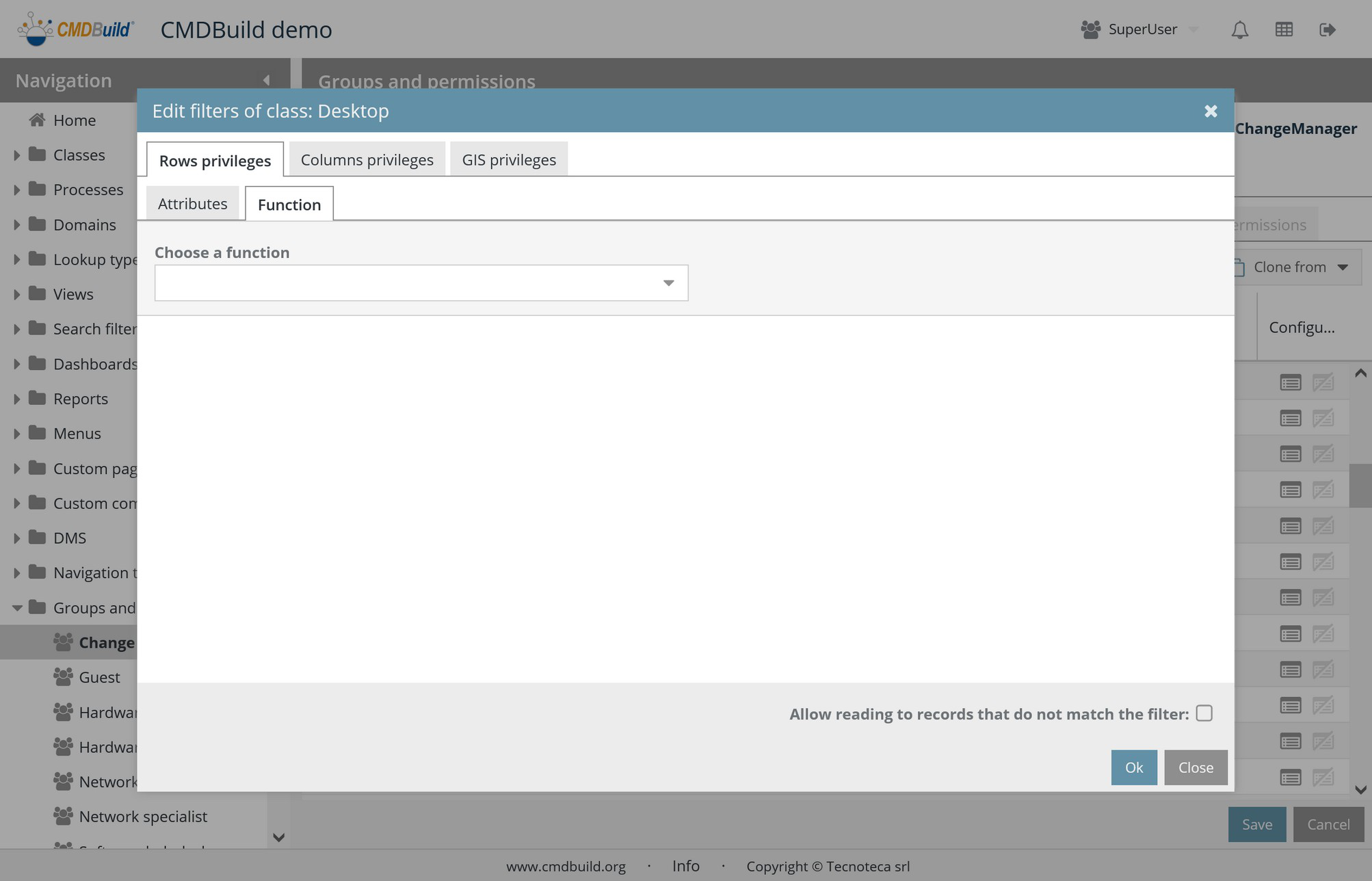This screenshot has height=881, width=1372.
Task: Click the SuperUser group icon
Action: [1090, 29]
